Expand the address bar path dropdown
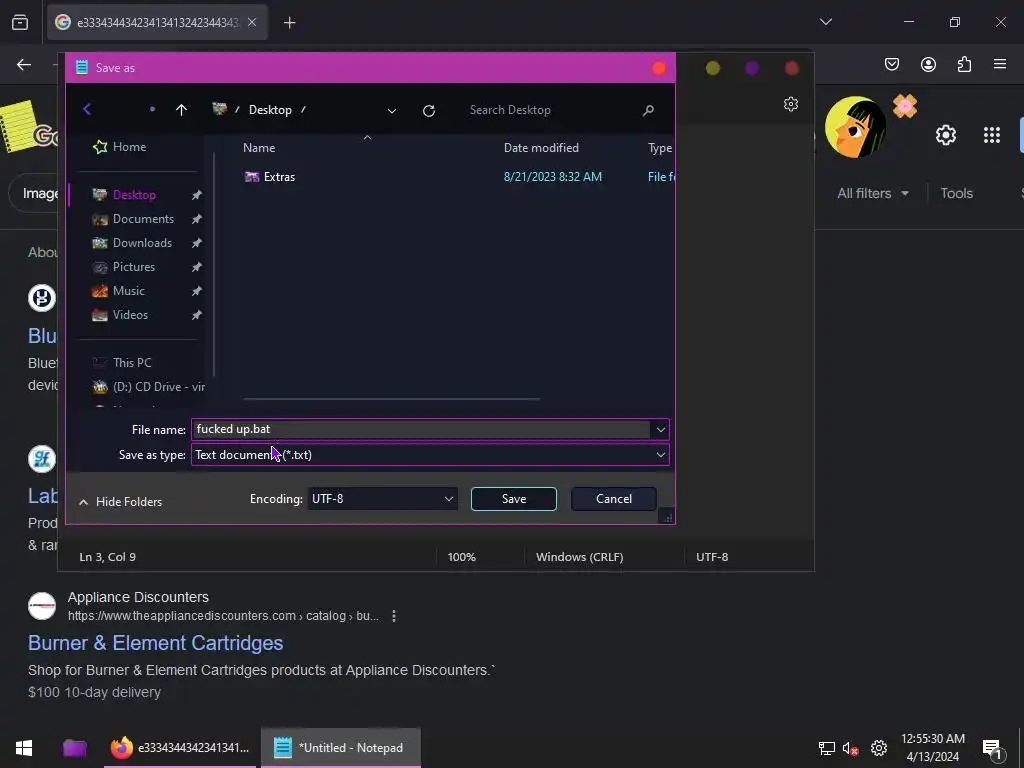Image resolution: width=1024 pixels, height=768 pixels. point(392,111)
